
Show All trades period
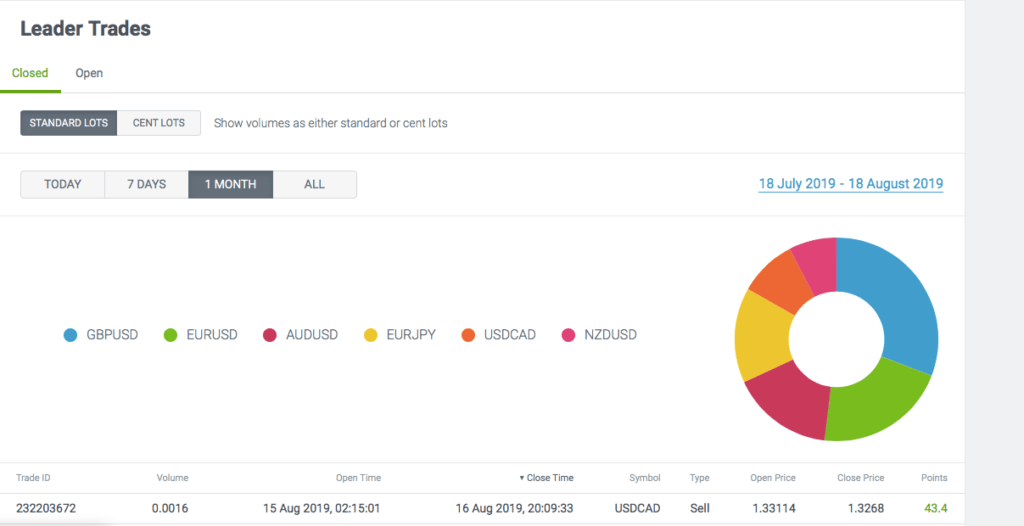pyautogui.click(x=314, y=184)
